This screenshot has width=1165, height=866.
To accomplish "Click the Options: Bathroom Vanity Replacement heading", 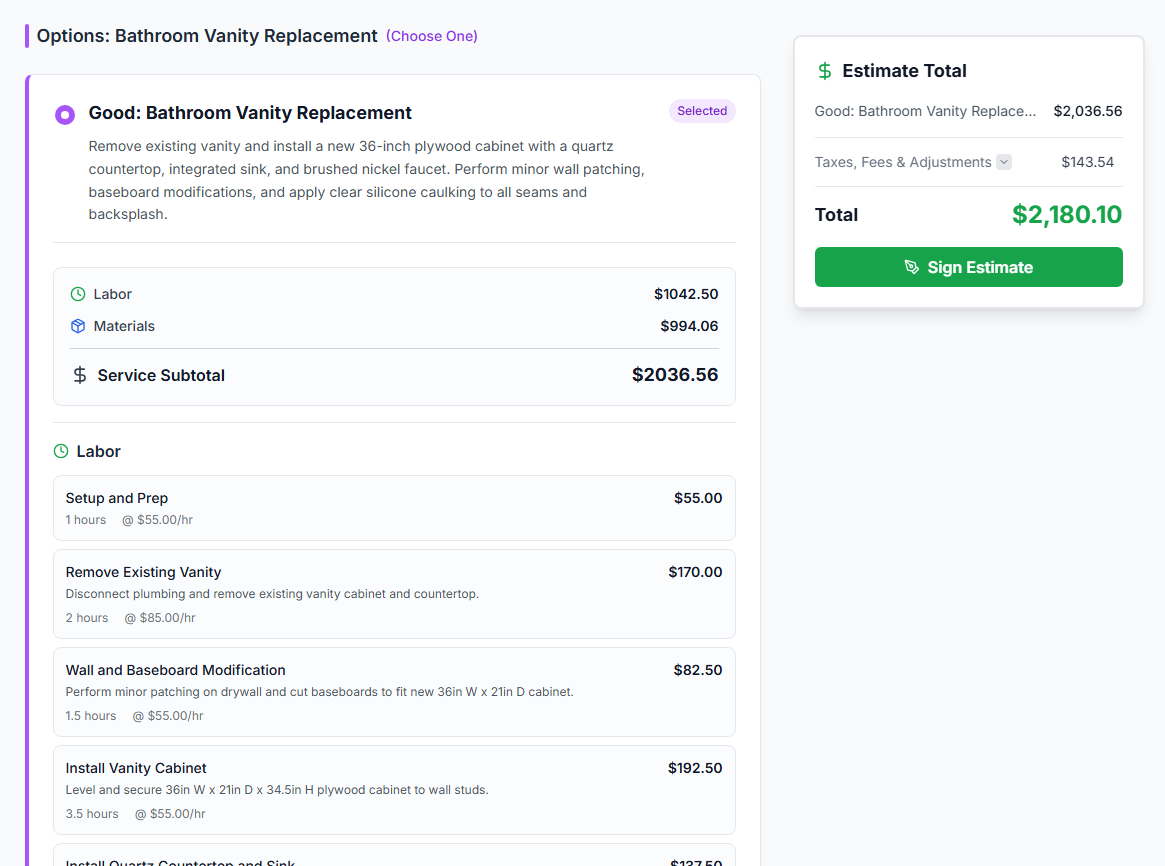I will pos(207,36).
